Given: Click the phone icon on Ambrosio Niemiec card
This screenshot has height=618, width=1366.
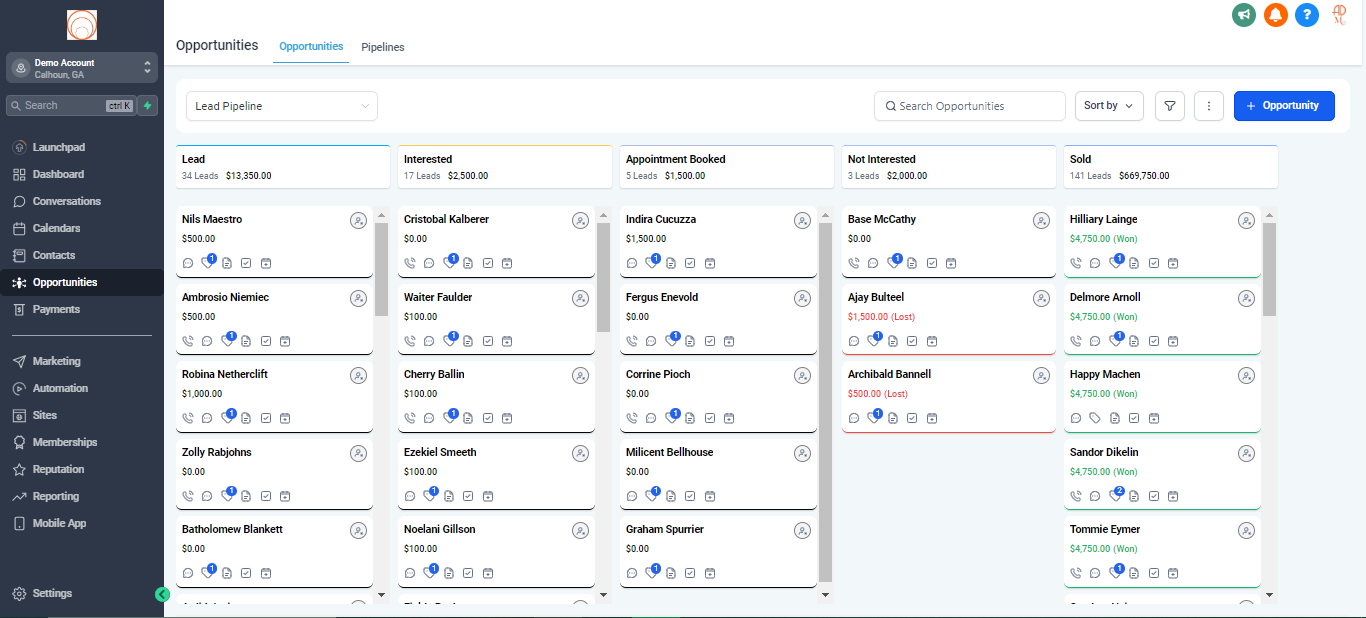Looking at the screenshot, I should pyautogui.click(x=188, y=341).
